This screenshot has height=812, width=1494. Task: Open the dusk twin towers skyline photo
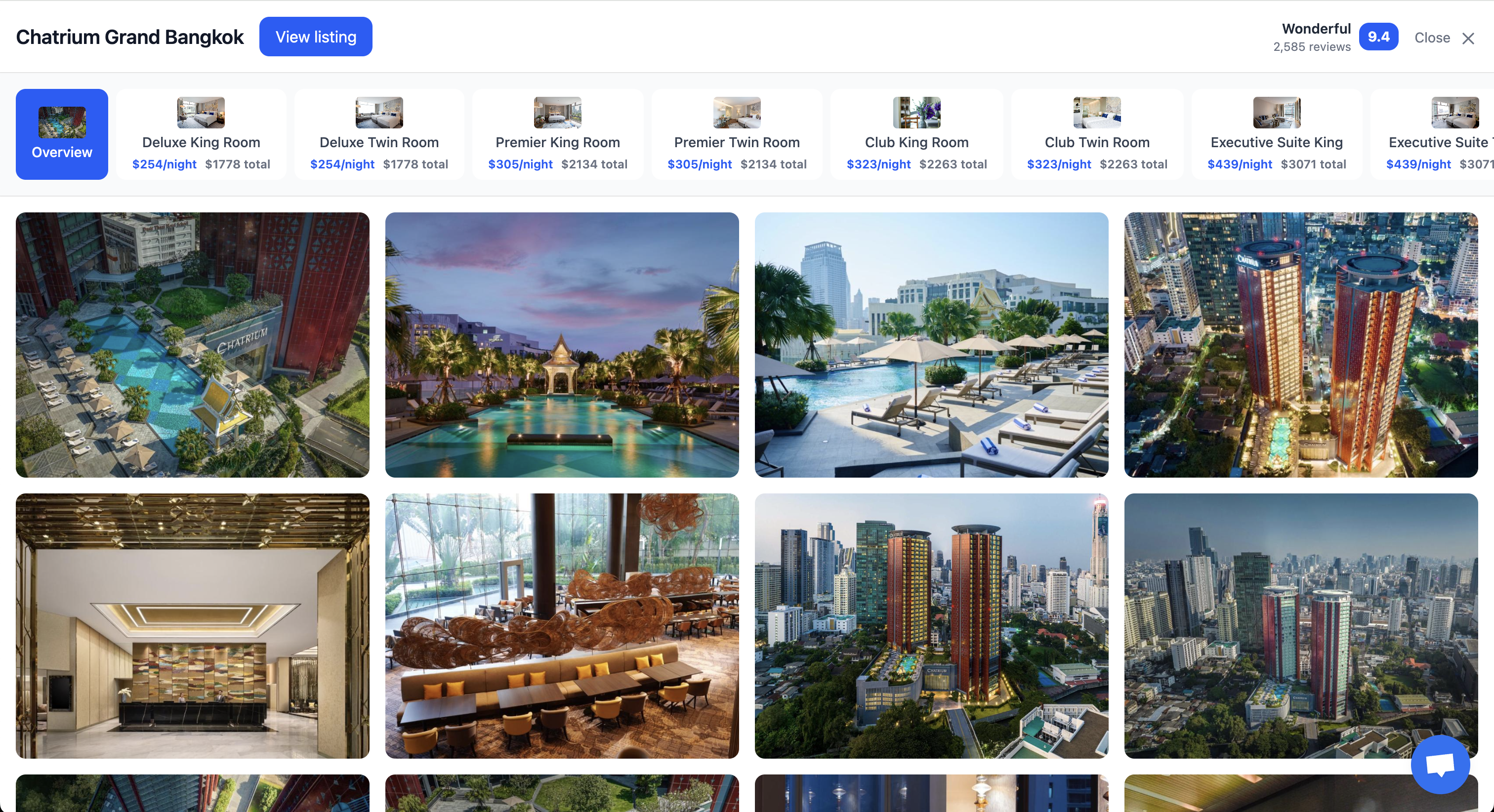tap(931, 626)
